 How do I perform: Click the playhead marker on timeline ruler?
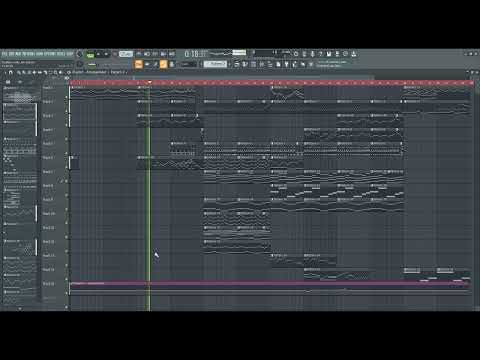tap(150, 82)
